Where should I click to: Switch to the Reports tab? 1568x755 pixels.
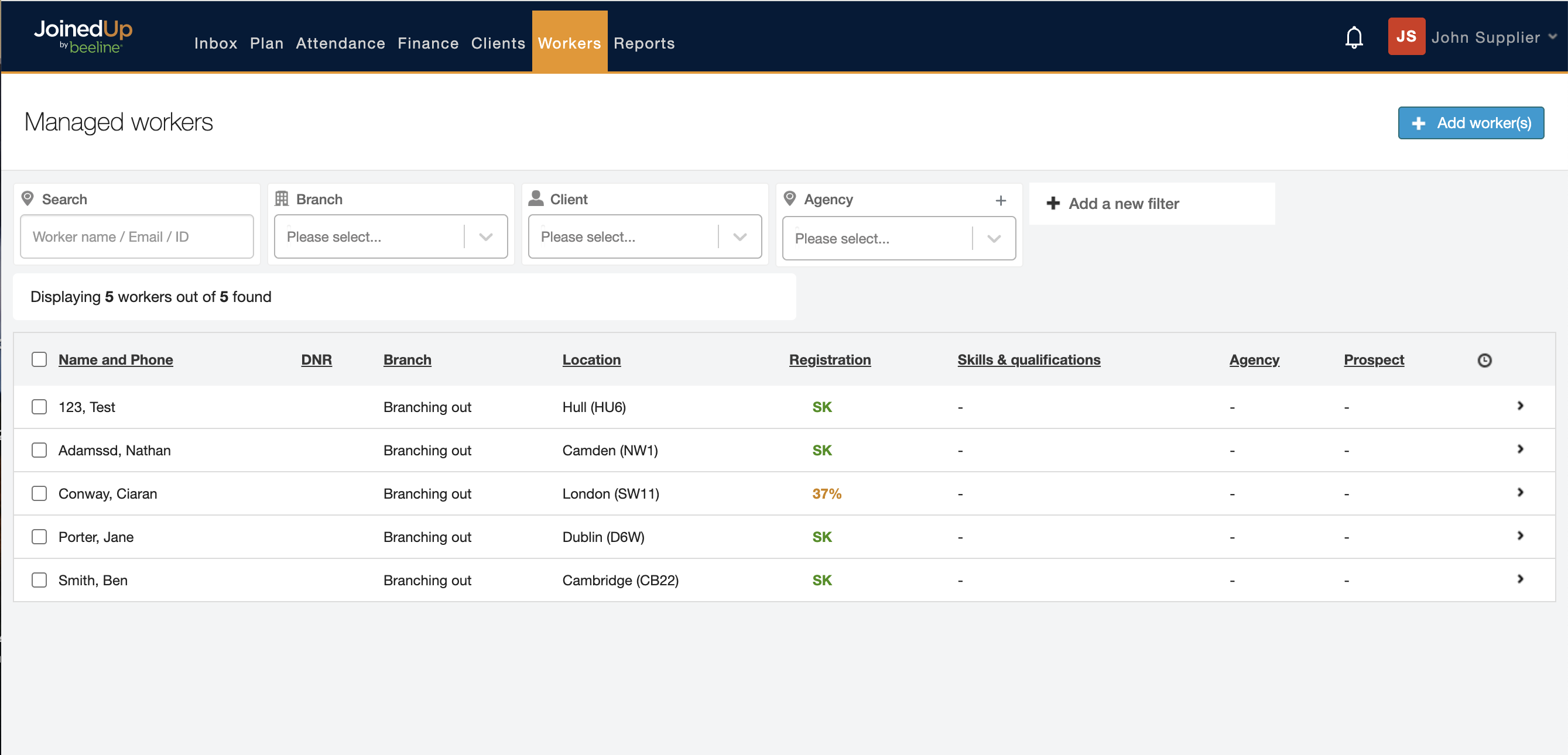pos(643,43)
